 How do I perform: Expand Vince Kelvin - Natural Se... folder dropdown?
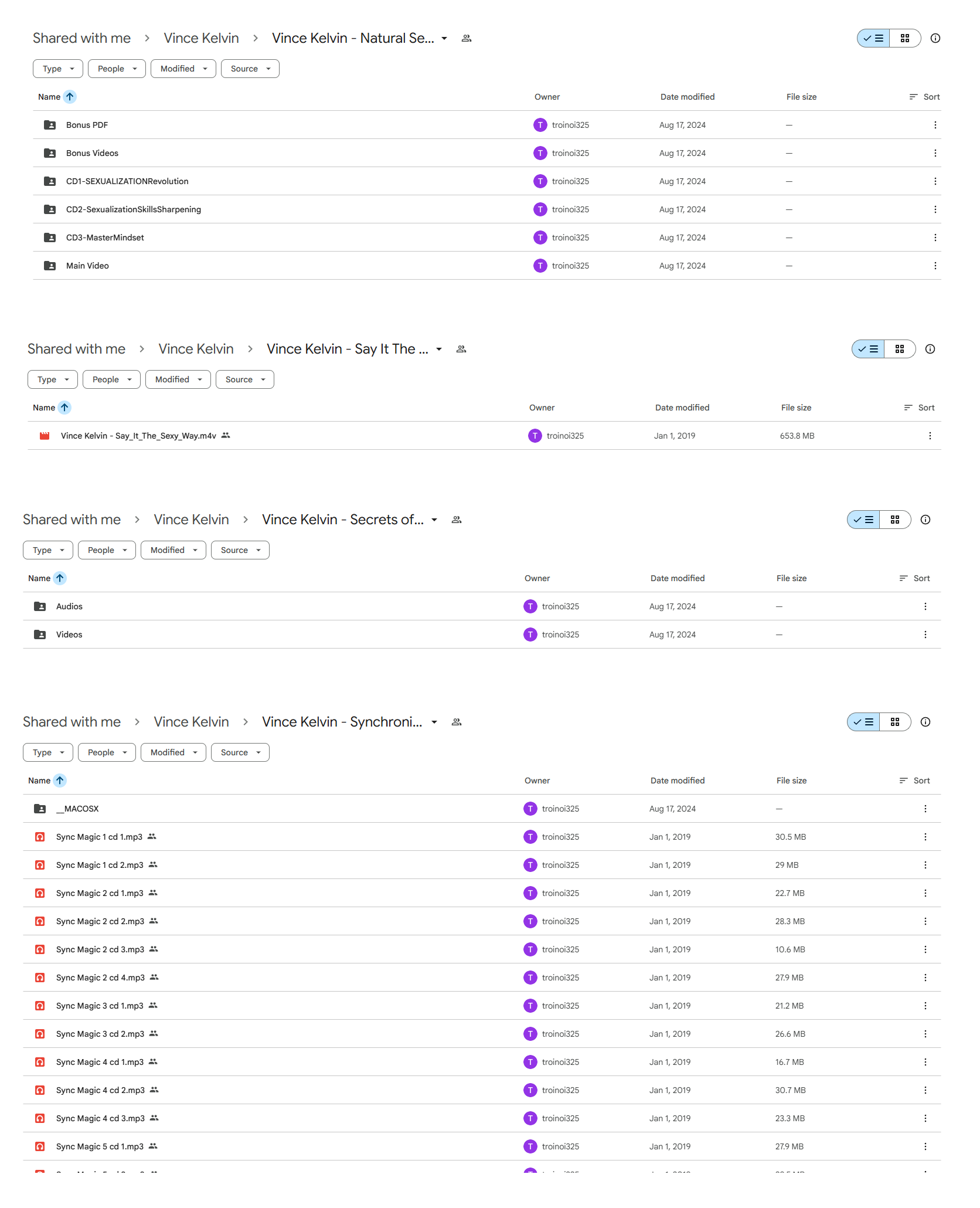click(444, 38)
